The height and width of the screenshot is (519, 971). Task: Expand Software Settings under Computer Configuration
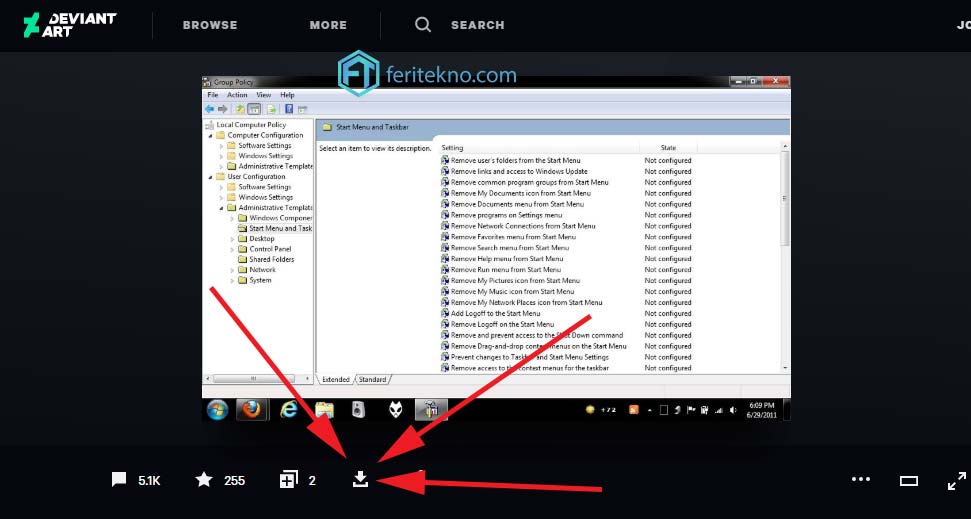[x=222, y=146]
